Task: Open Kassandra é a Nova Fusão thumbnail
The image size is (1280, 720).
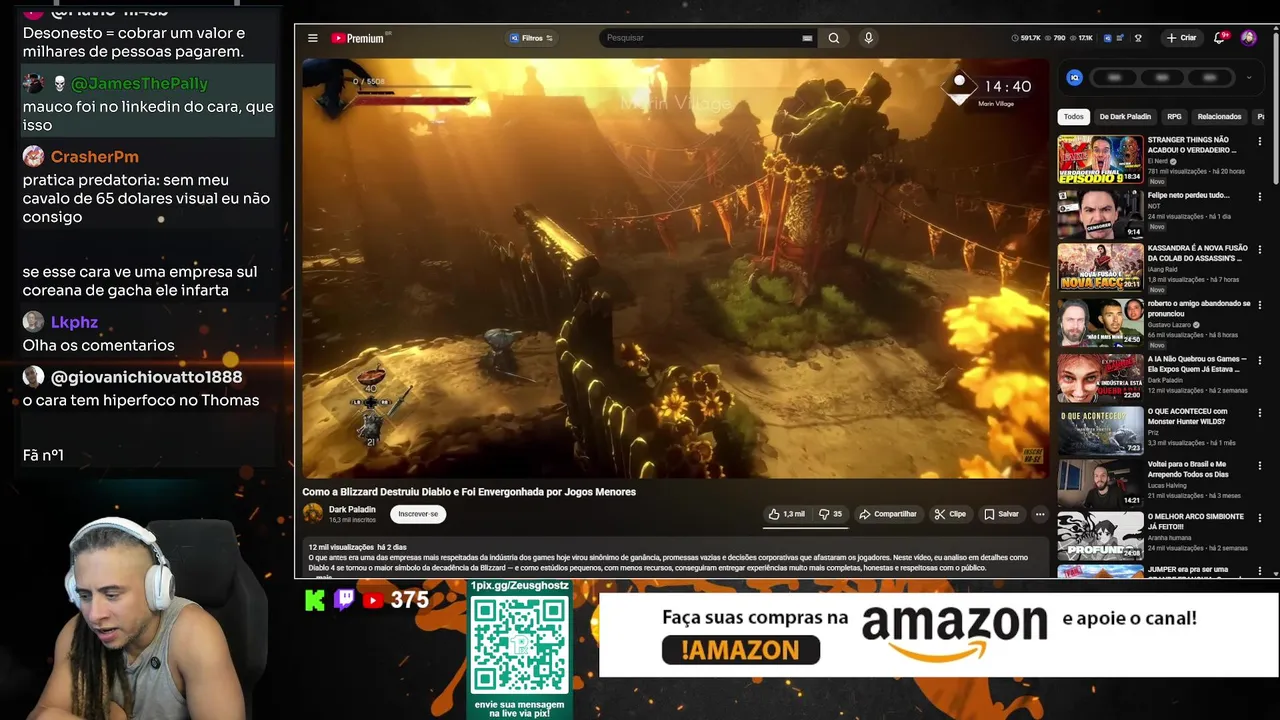Action: click(1100, 267)
